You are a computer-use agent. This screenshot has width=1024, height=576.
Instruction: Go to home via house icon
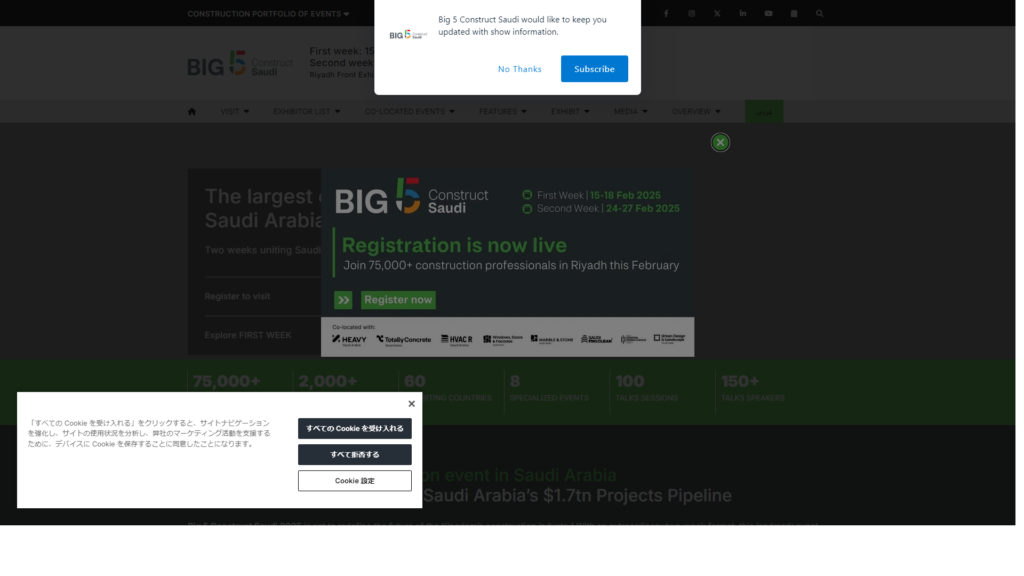pyautogui.click(x=192, y=111)
